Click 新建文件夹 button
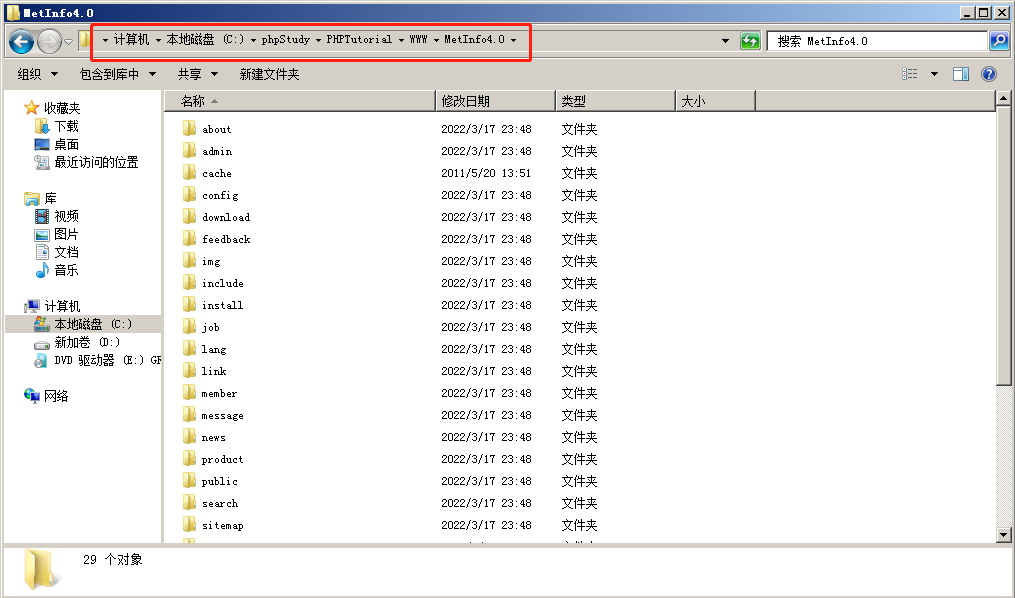The width and height of the screenshot is (1015, 598). (x=269, y=74)
